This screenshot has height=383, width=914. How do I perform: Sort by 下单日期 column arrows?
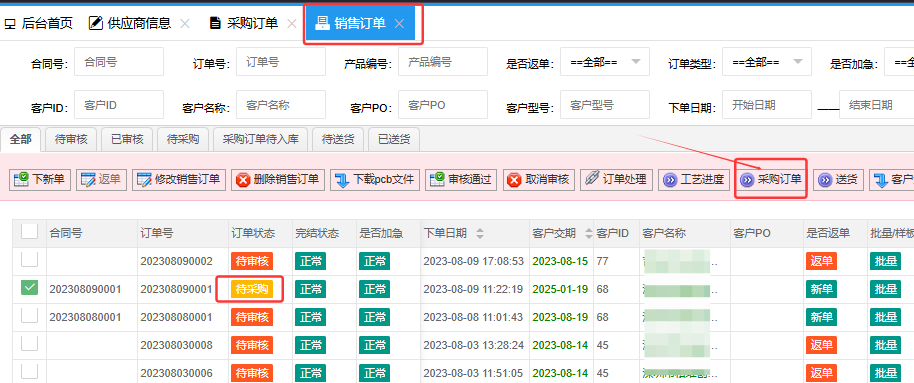[480, 234]
